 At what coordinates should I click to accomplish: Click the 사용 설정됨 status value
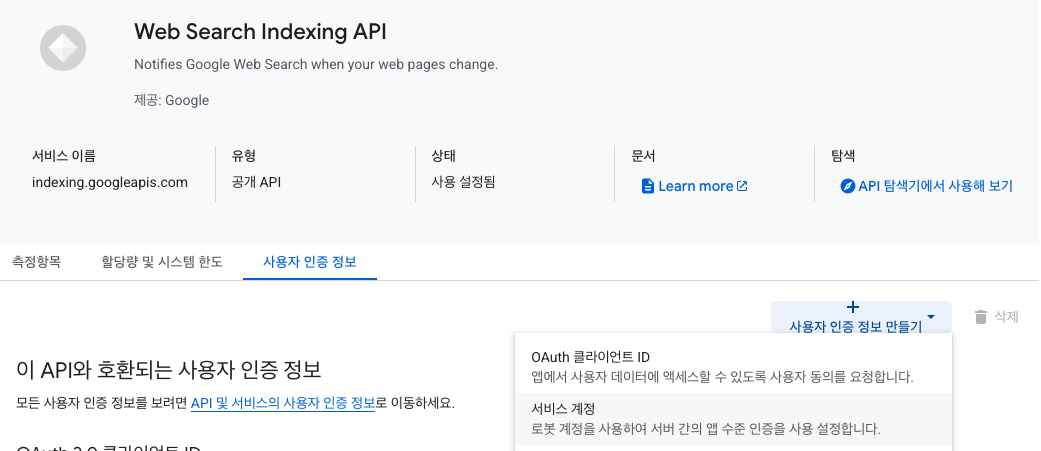pyautogui.click(x=463, y=183)
